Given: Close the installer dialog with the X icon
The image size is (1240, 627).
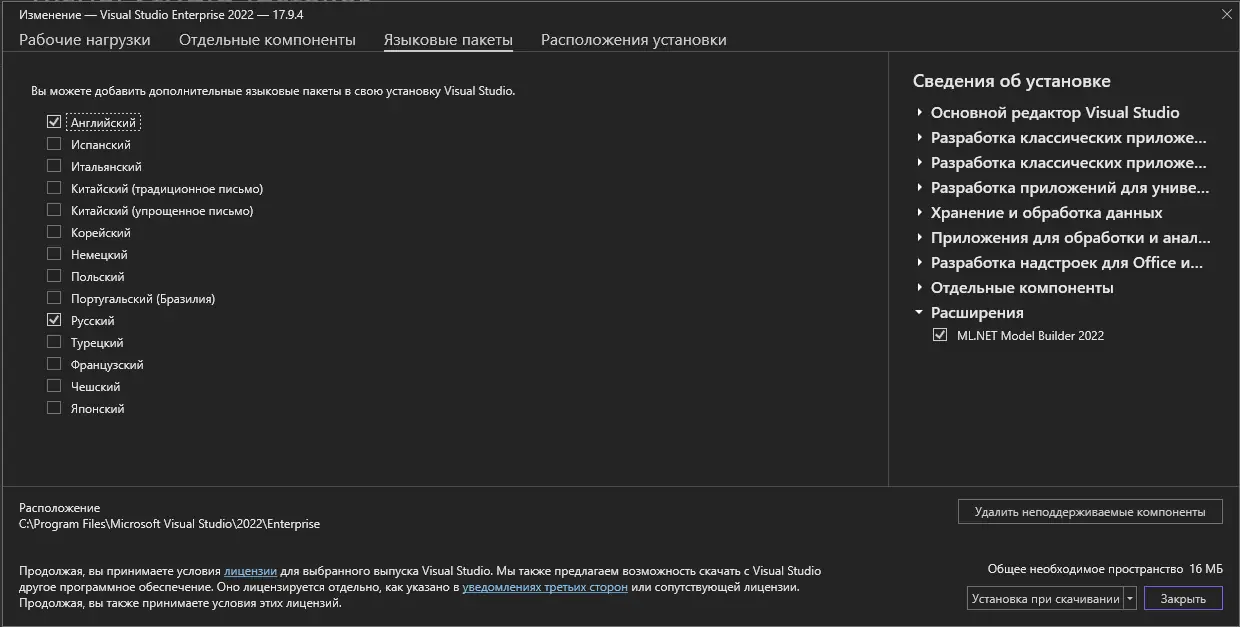Looking at the screenshot, I should coord(1226,14).
